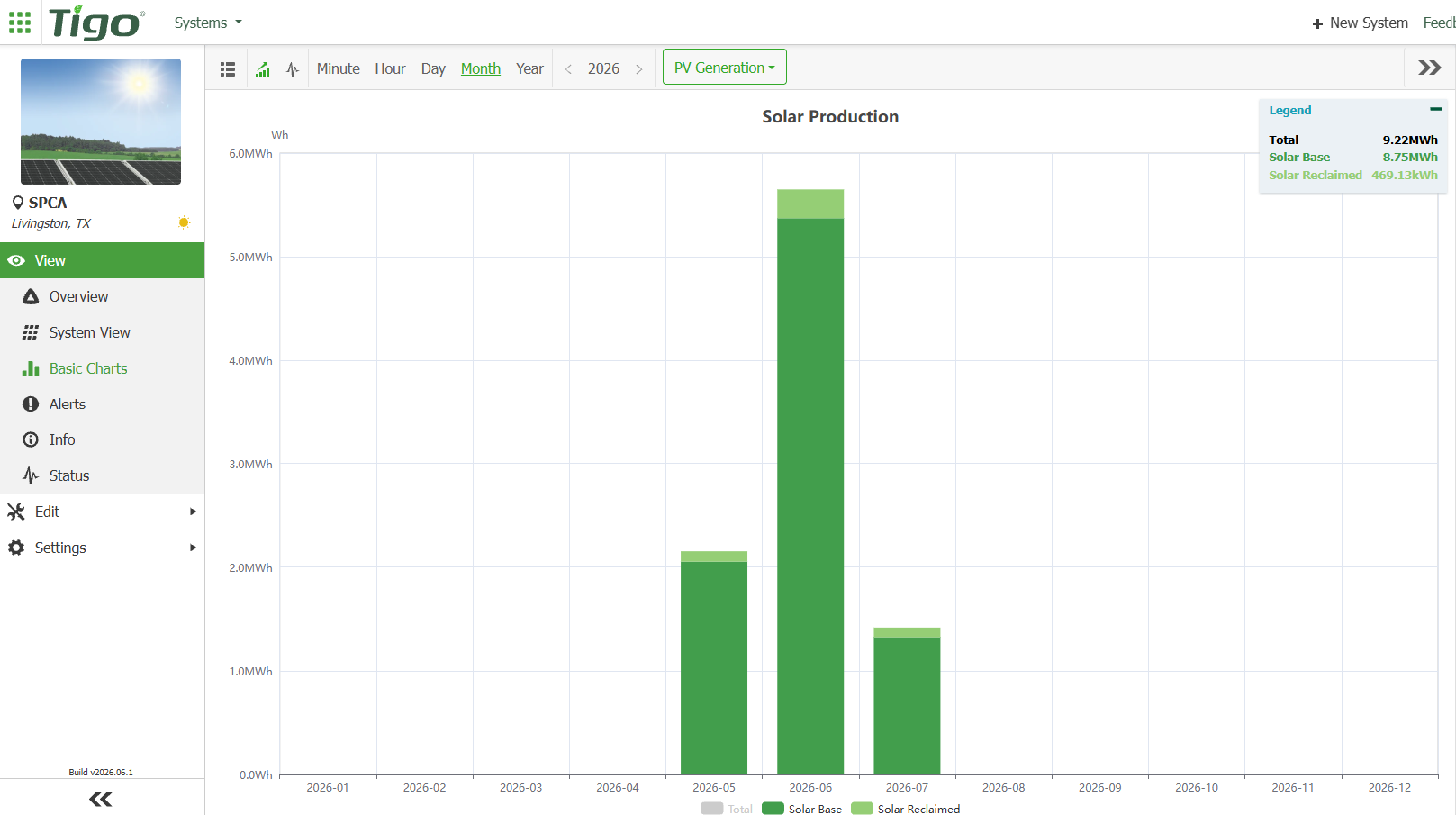Select the Month granularity tab
Image resolution: width=1456 pixels, height=815 pixels.
[481, 68]
